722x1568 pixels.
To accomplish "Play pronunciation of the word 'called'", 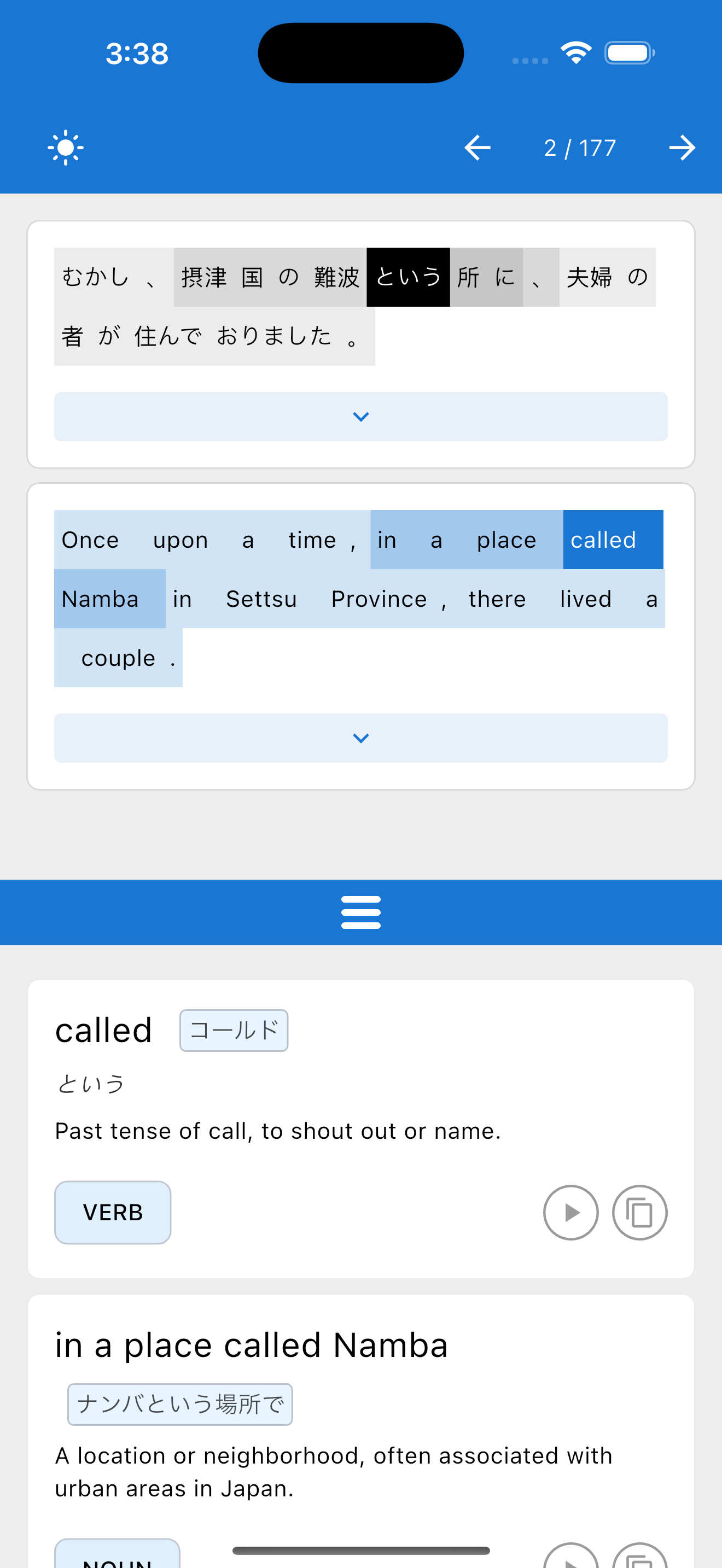I will point(570,1213).
